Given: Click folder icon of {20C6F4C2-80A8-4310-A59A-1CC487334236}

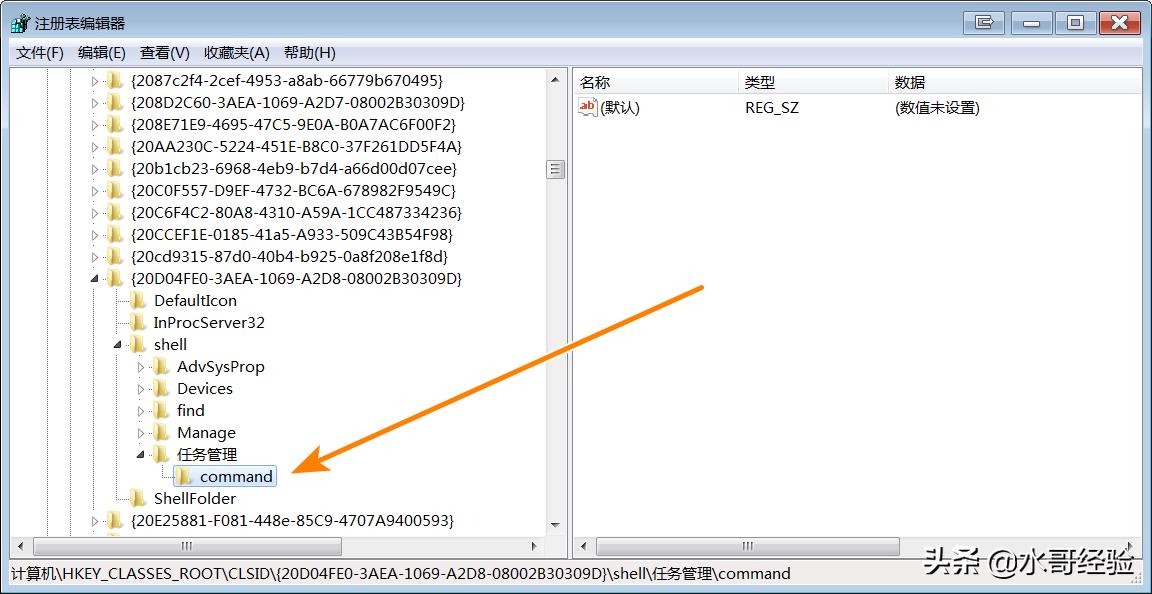Looking at the screenshot, I should click(114, 212).
